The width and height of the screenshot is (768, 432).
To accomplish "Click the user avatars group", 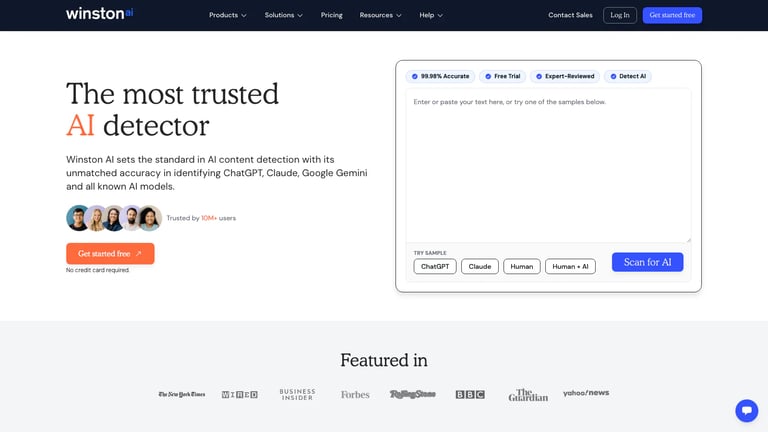I will (x=114, y=218).
